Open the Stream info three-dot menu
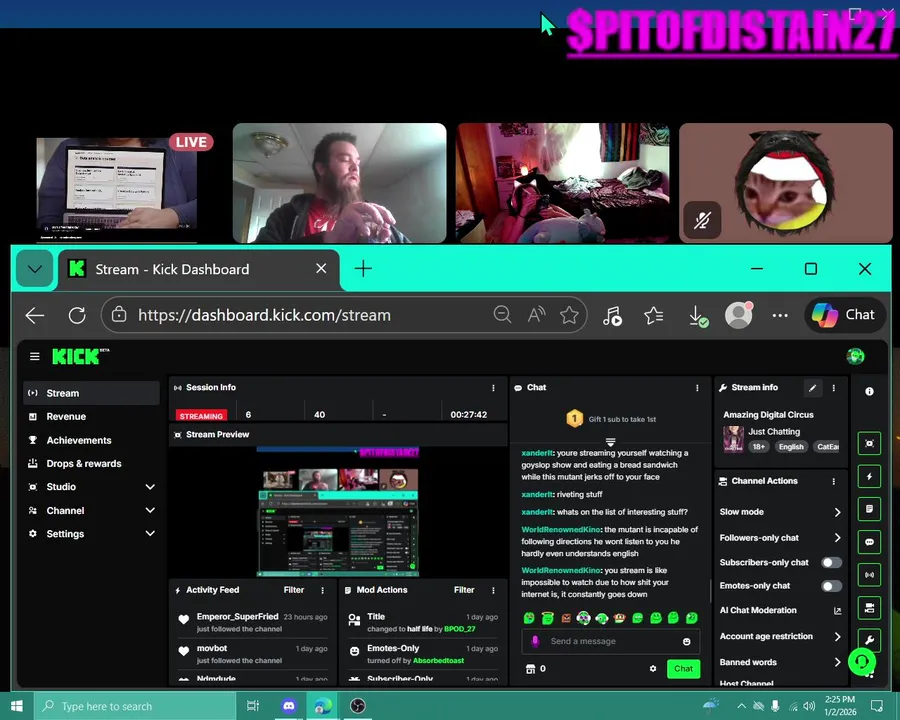 pos(833,388)
